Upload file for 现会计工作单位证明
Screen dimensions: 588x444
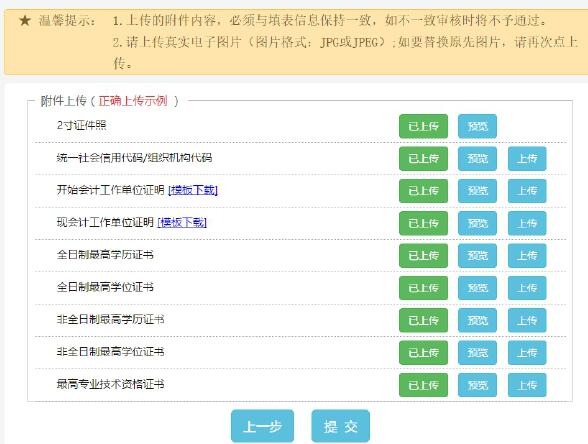point(527,224)
